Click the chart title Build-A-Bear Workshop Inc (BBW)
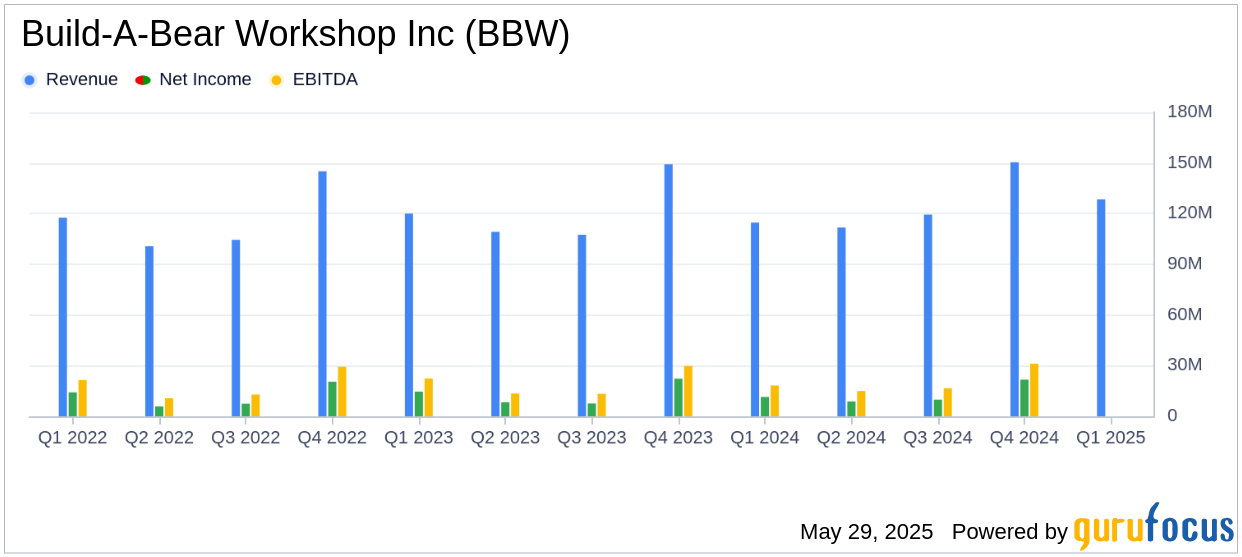 tap(296, 35)
